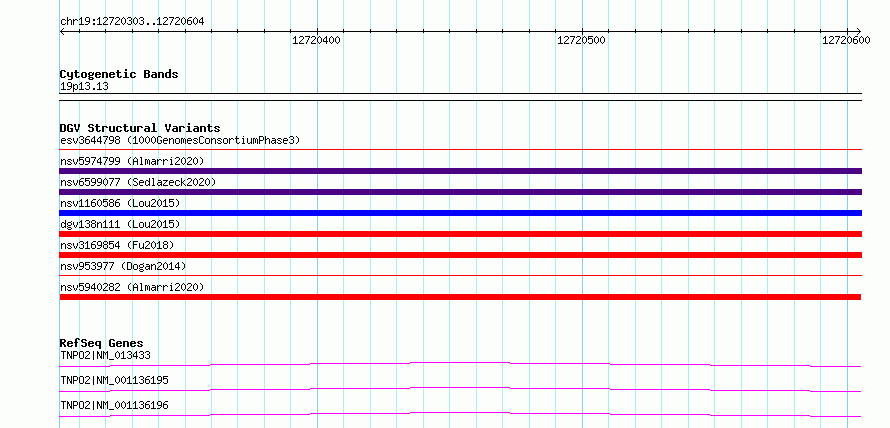The image size is (890, 428).
Task: Click the 19p13.13 band label
Action: [x=84, y=87]
